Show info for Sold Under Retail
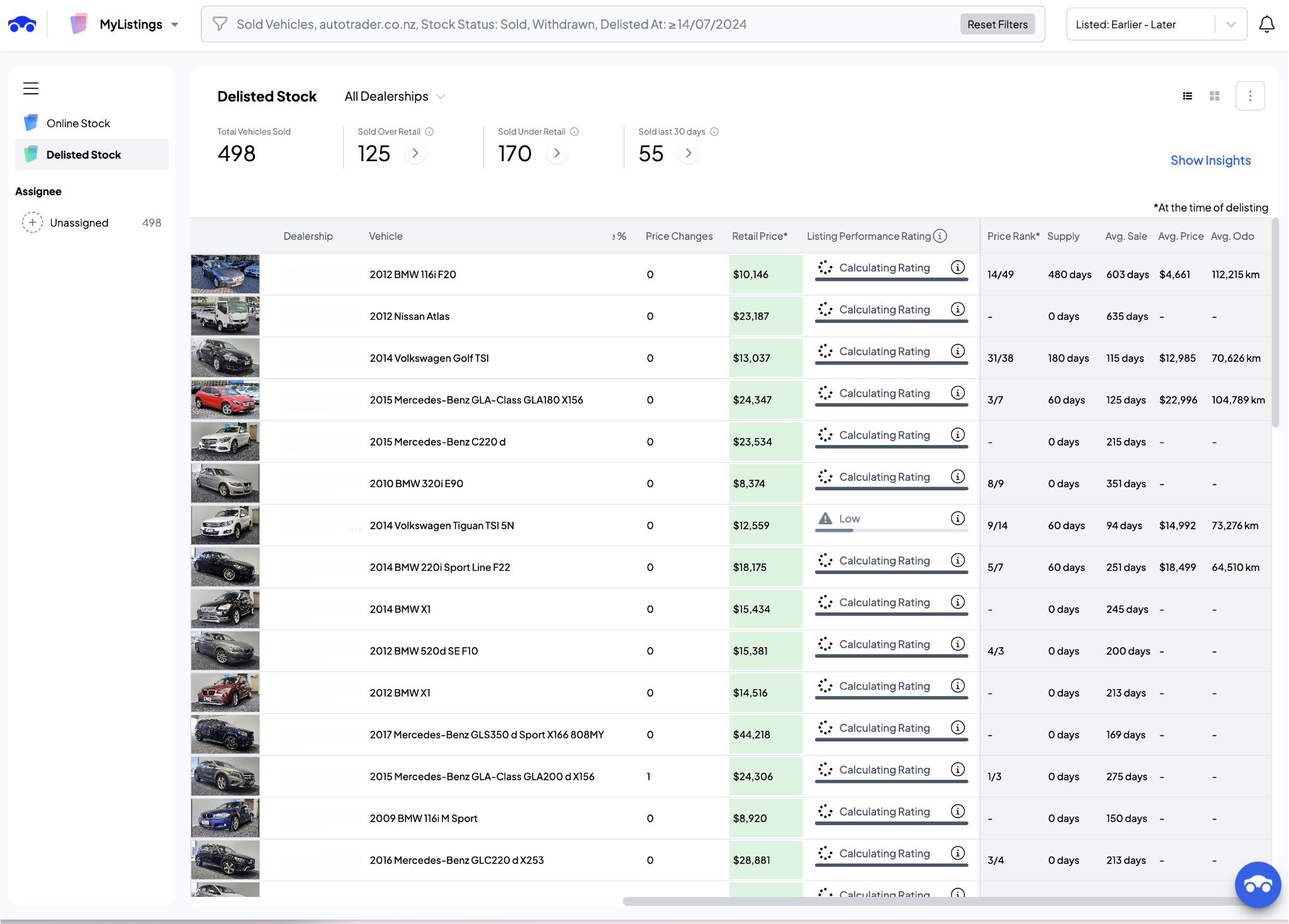Screen dimensions: 1289x924 [575, 132]
